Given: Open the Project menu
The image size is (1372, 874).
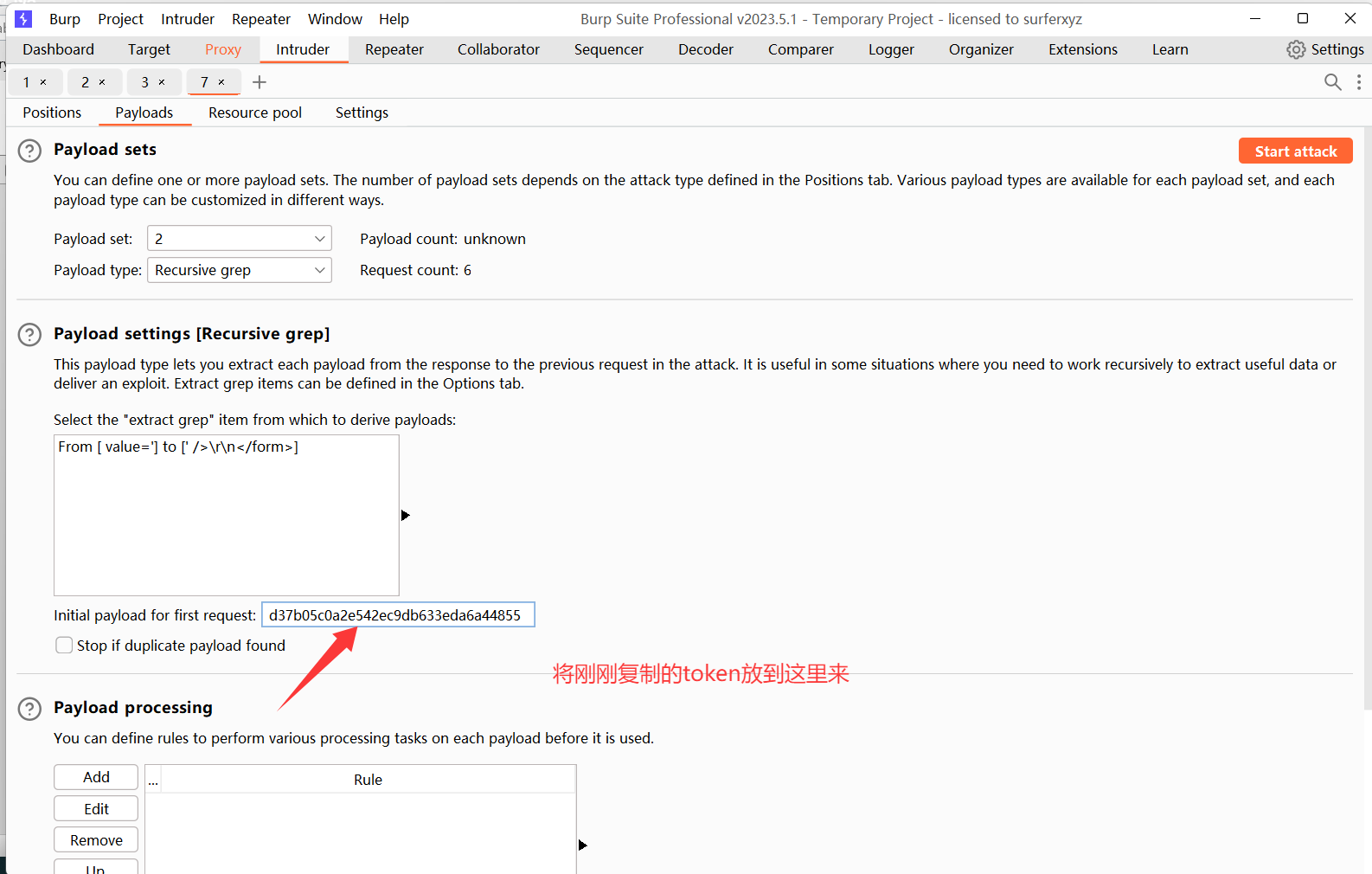Looking at the screenshot, I should tap(120, 19).
